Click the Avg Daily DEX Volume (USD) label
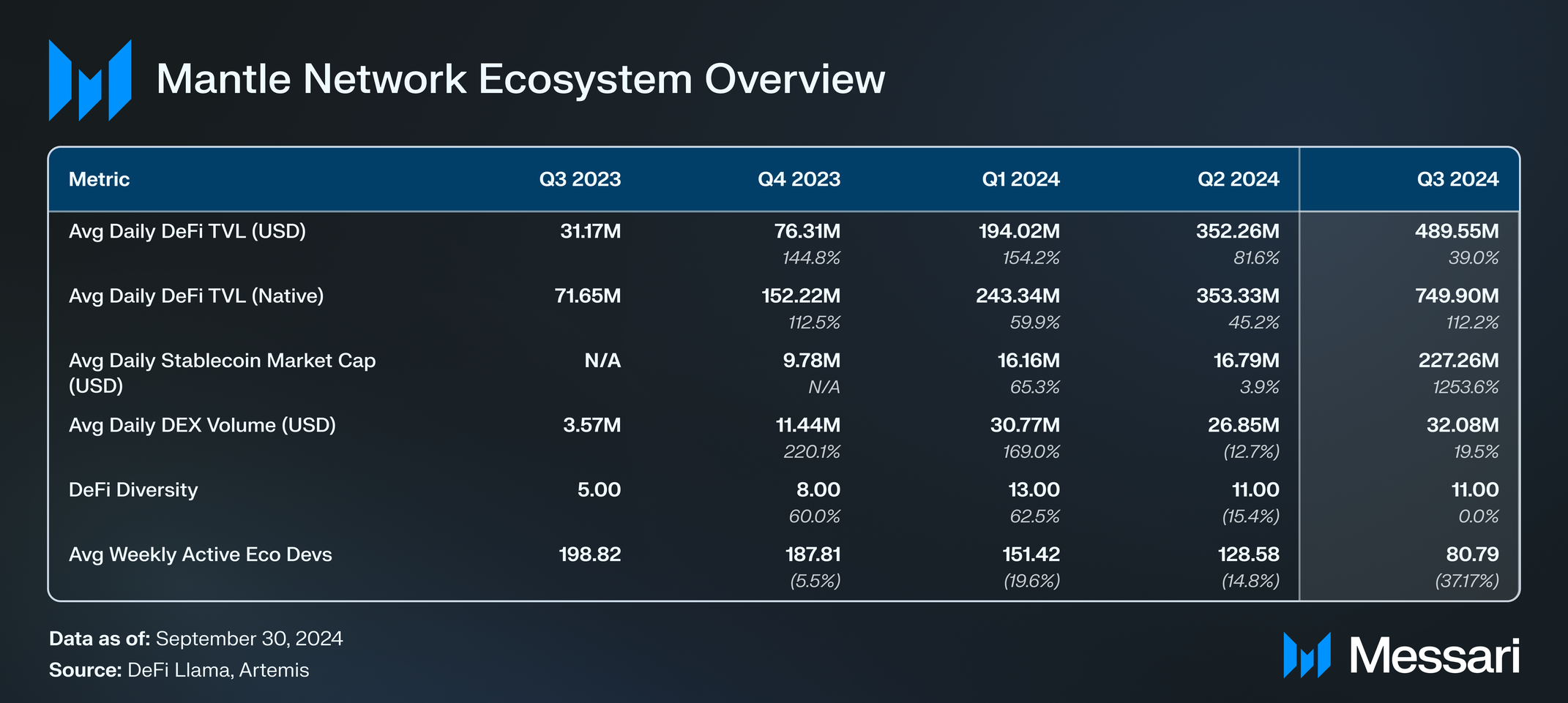The height and width of the screenshot is (703, 1568). (202, 425)
